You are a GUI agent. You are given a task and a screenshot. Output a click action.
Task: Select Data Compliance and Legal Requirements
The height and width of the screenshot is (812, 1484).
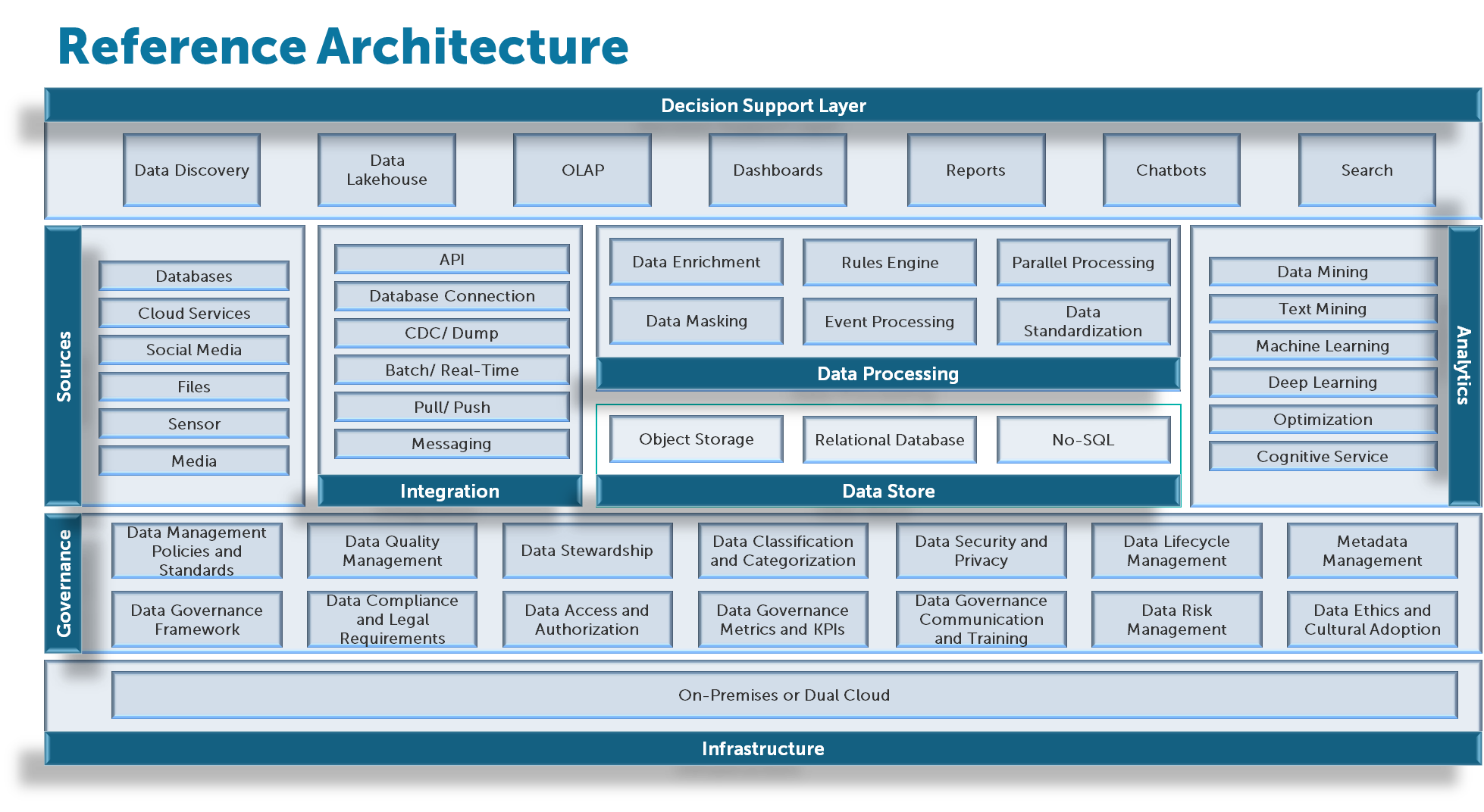coord(393,619)
